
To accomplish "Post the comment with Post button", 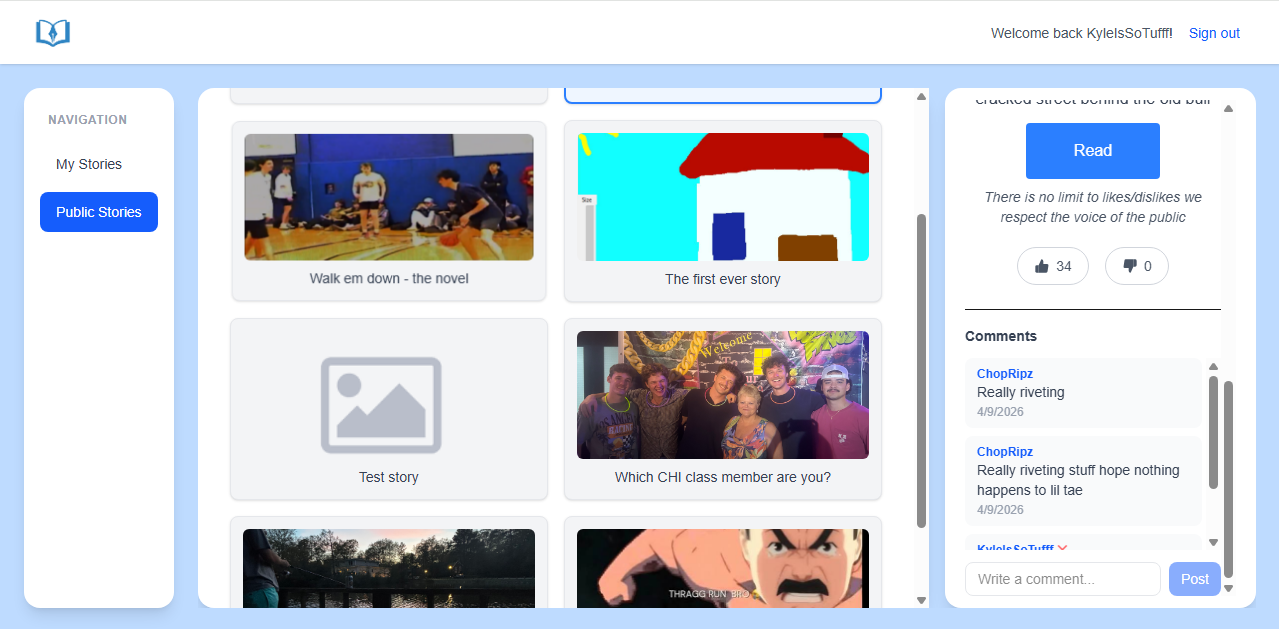I will 1195,579.
